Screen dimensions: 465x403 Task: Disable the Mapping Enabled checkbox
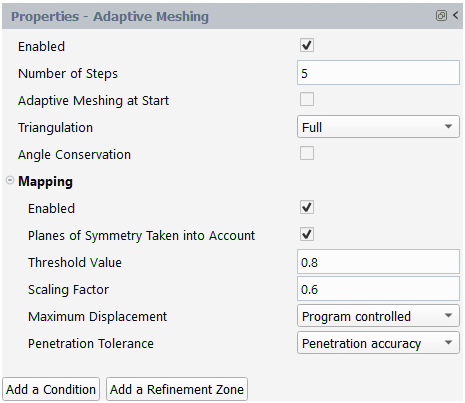pos(307,207)
